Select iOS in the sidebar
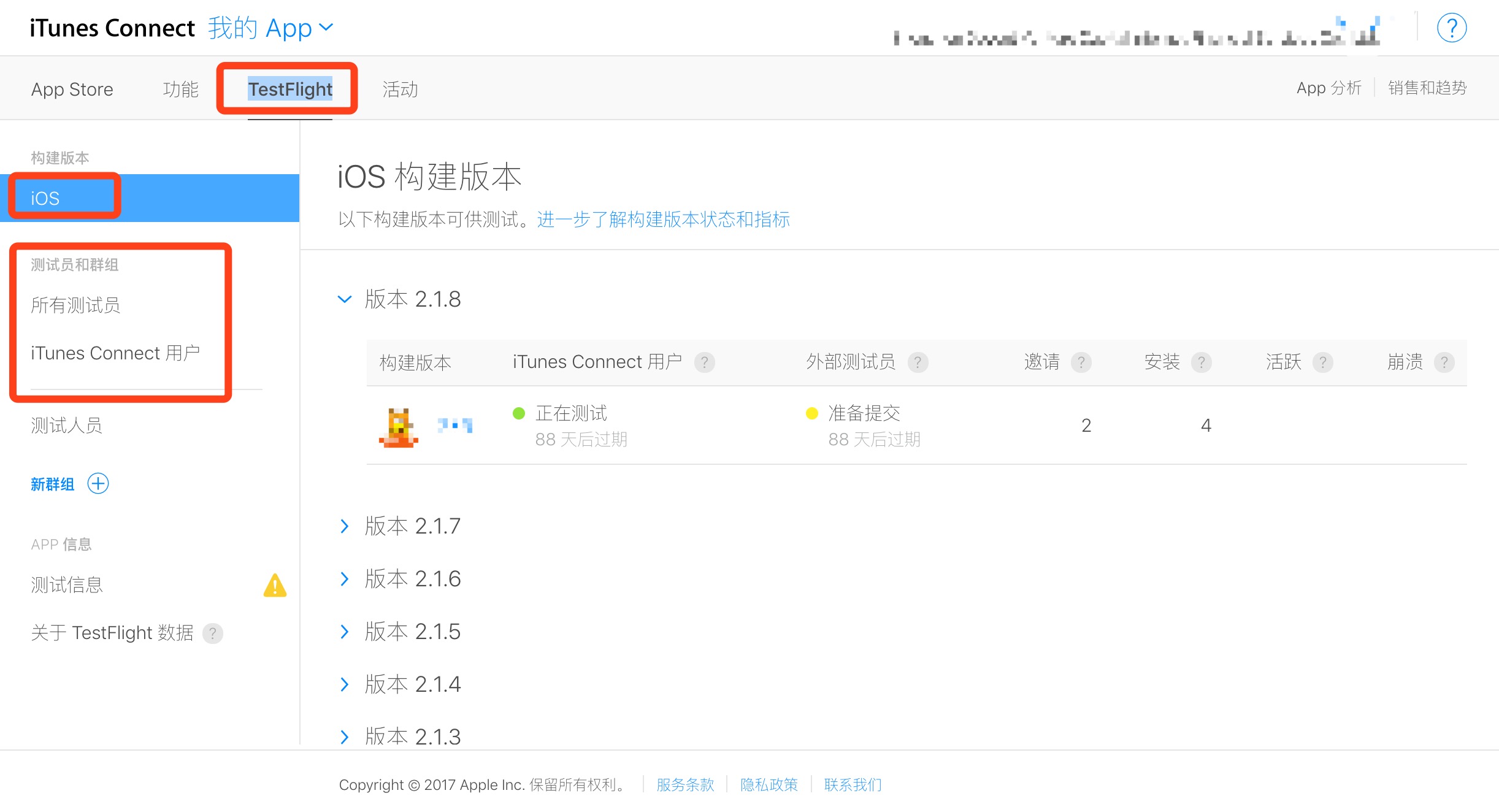The height and width of the screenshot is (812, 1499). click(150, 198)
